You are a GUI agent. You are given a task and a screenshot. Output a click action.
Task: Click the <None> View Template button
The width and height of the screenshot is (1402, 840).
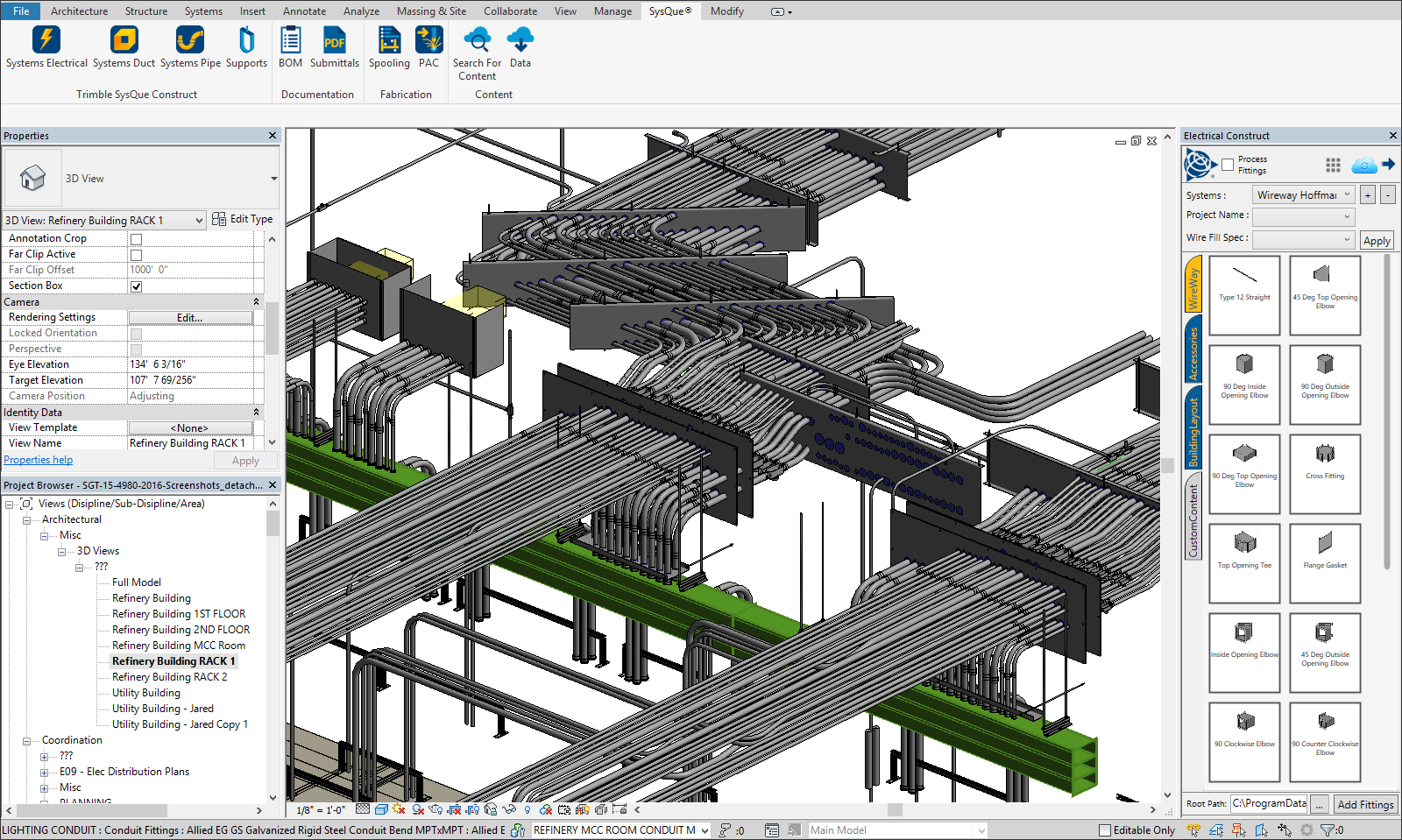[x=190, y=427]
